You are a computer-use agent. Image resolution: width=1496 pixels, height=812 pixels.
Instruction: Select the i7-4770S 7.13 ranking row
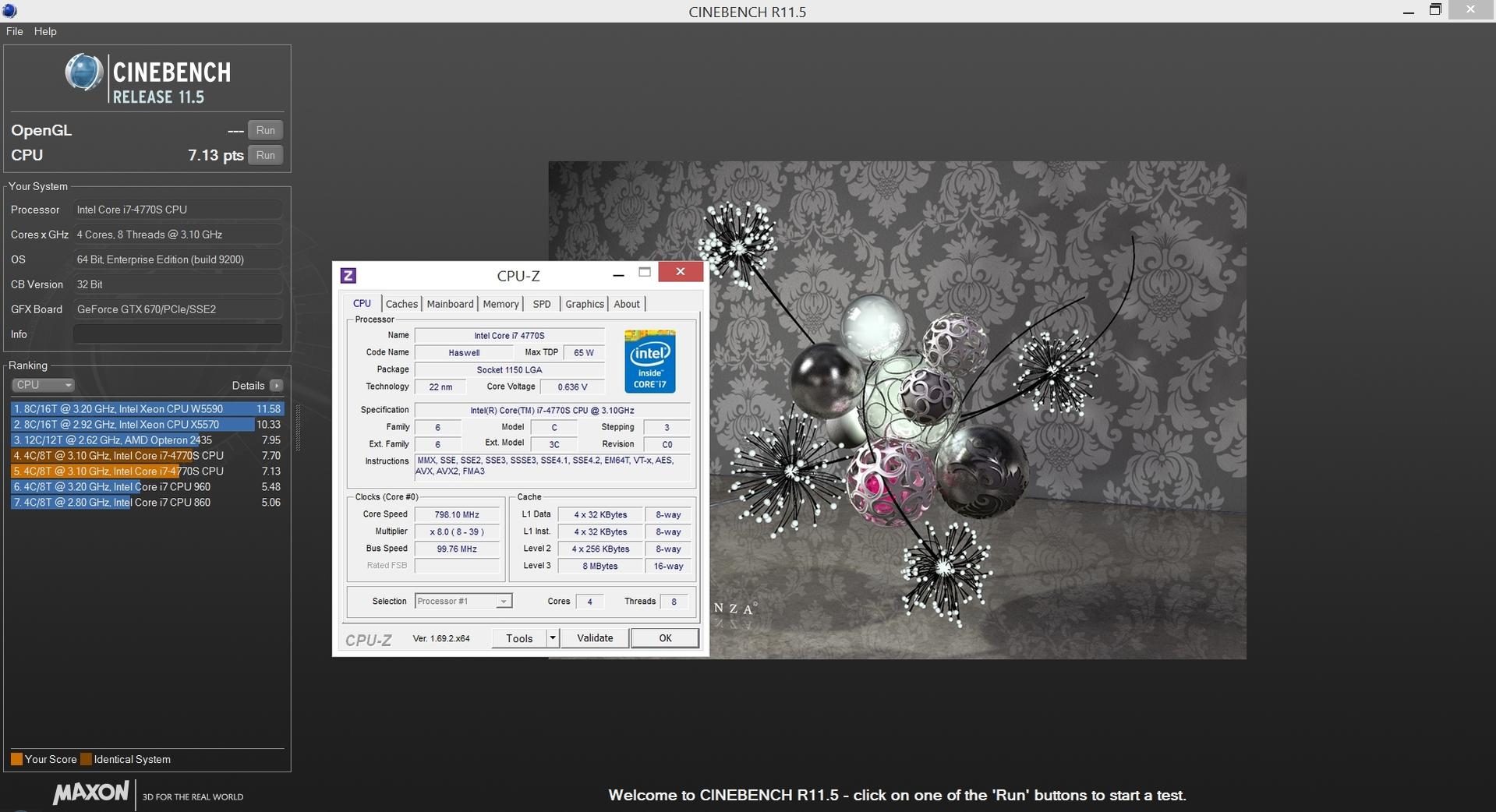[x=147, y=471]
